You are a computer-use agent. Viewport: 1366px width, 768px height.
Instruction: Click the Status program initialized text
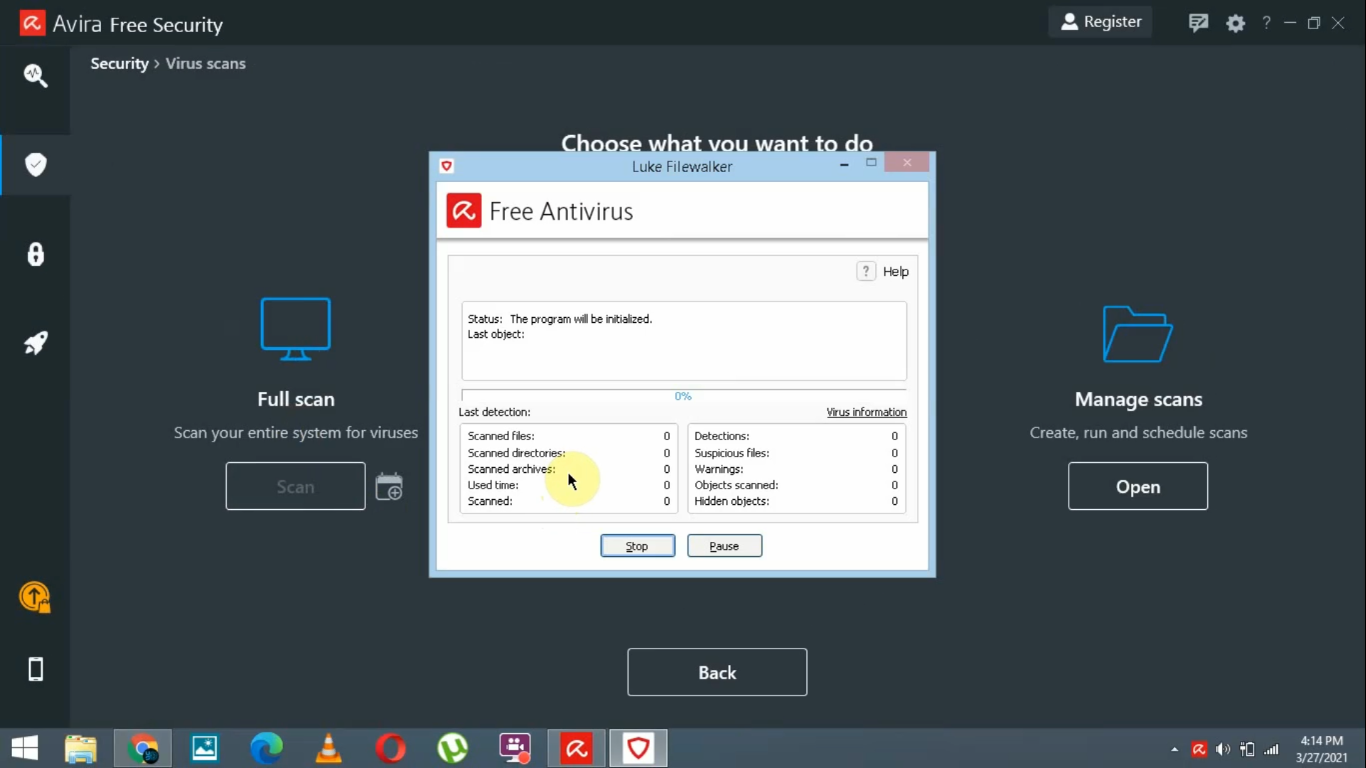[560, 319]
